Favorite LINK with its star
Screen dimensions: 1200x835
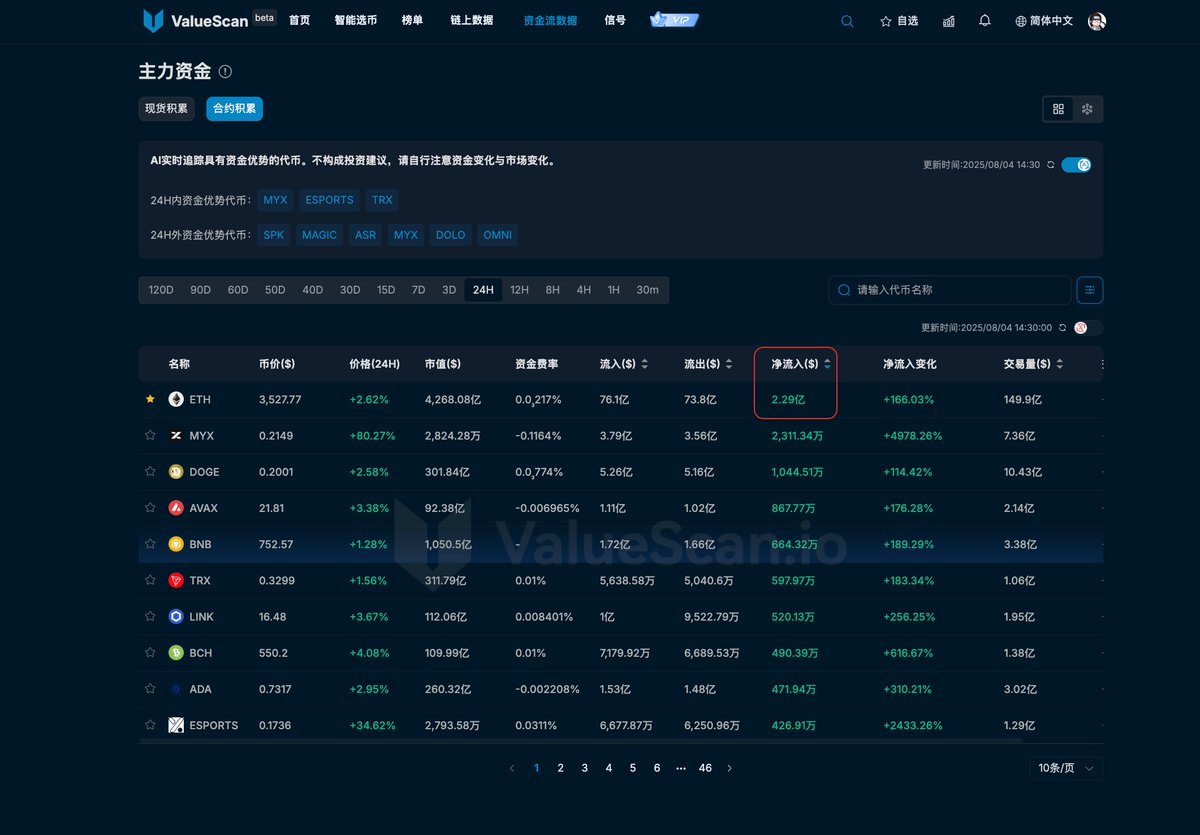tap(150, 616)
